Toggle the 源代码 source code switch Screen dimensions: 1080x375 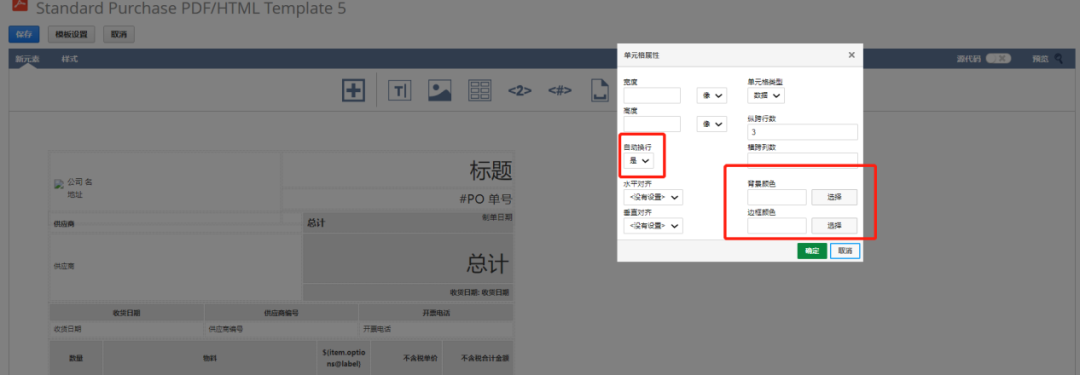pyautogui.click(x=998, y=59)
